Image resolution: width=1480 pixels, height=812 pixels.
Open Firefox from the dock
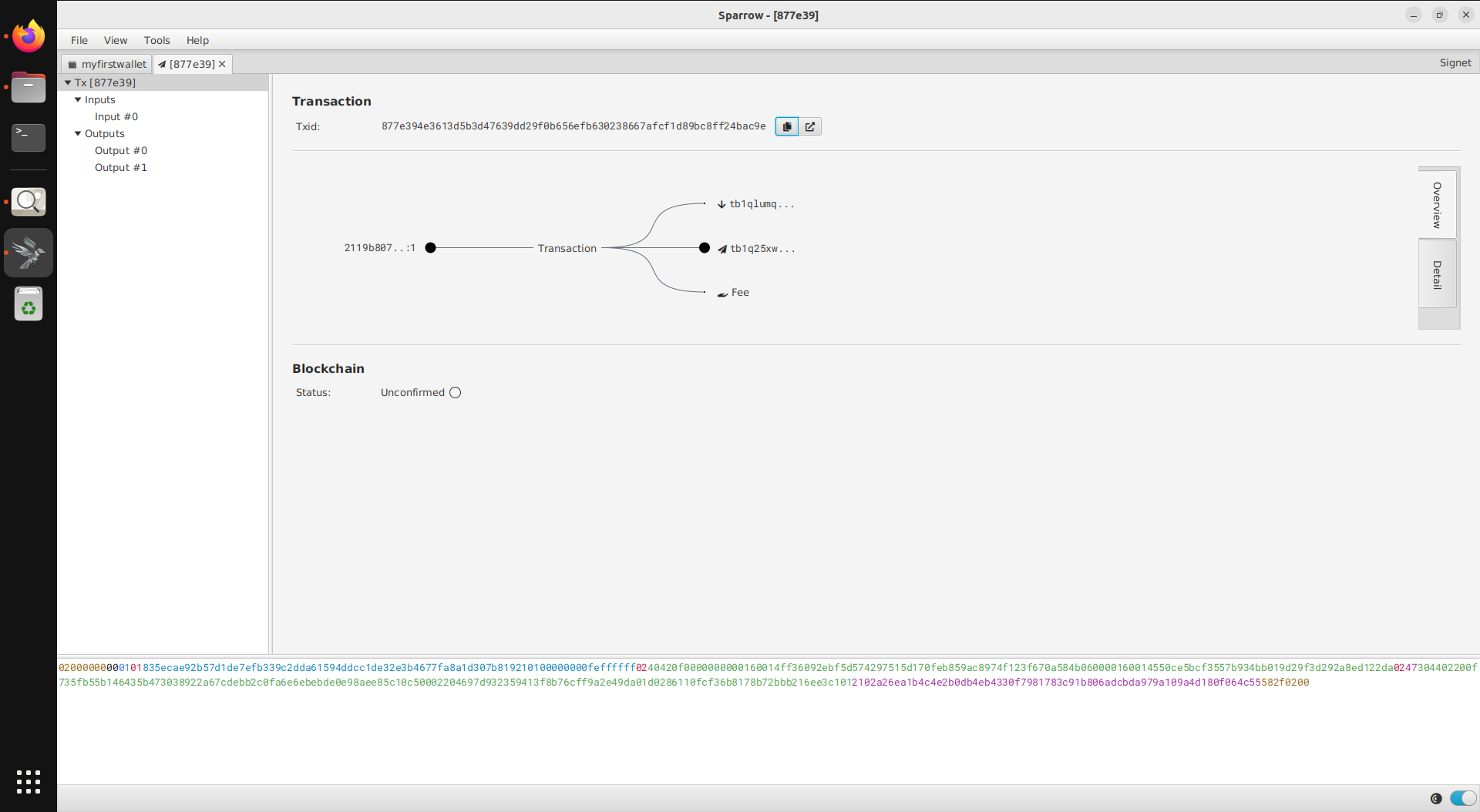point(29,36)
